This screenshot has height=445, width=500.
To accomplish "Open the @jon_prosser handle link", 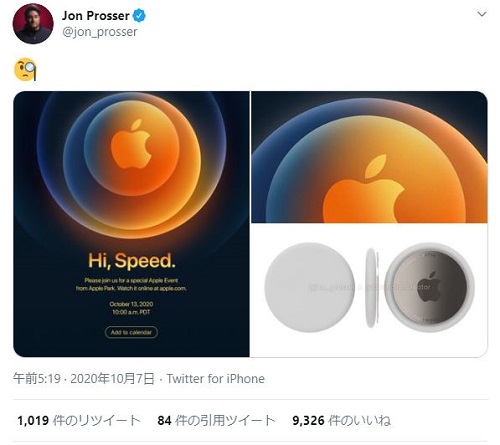I will click(100, 32).
